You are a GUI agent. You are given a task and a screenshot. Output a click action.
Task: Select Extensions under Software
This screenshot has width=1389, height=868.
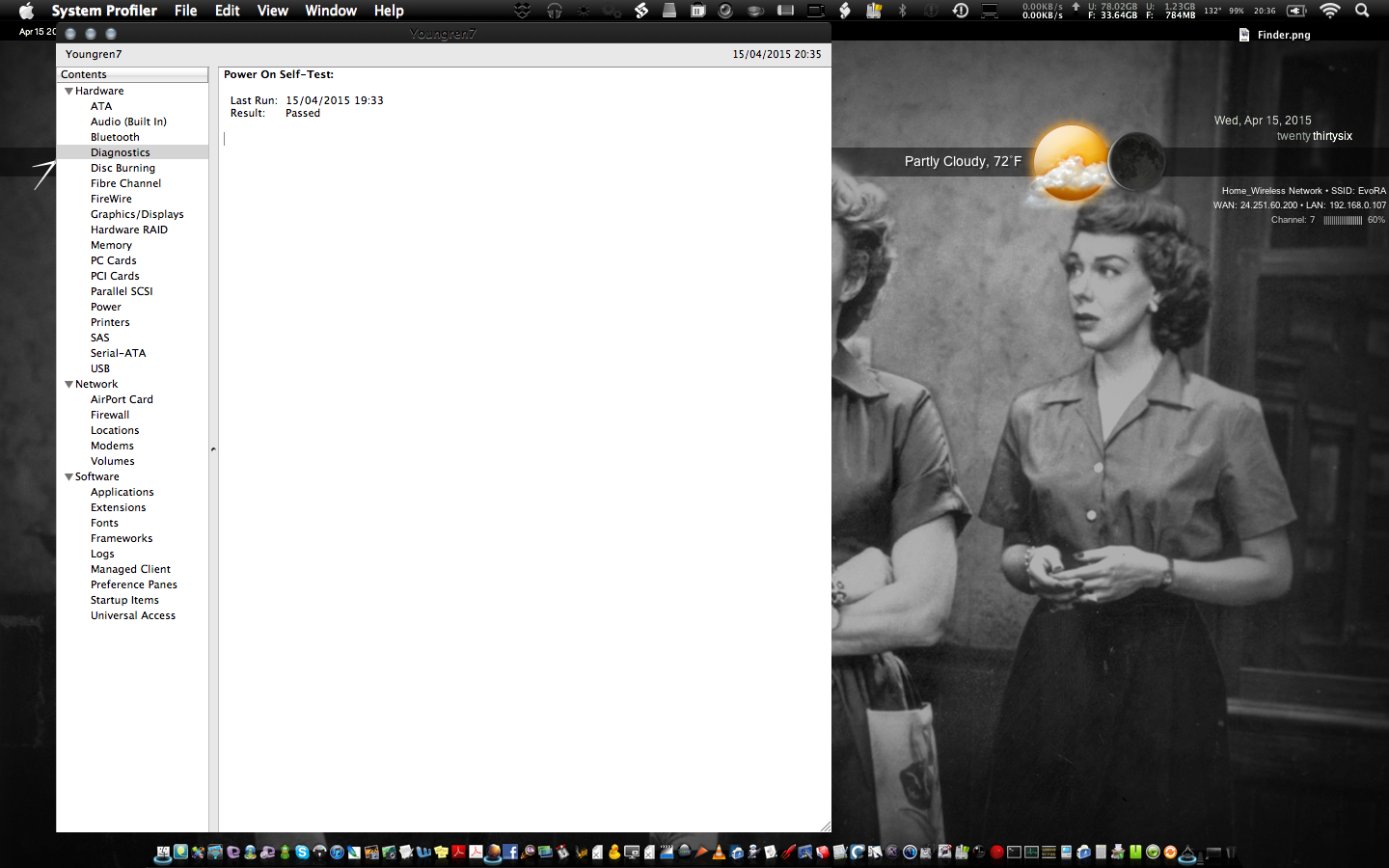tap(119, 507)
